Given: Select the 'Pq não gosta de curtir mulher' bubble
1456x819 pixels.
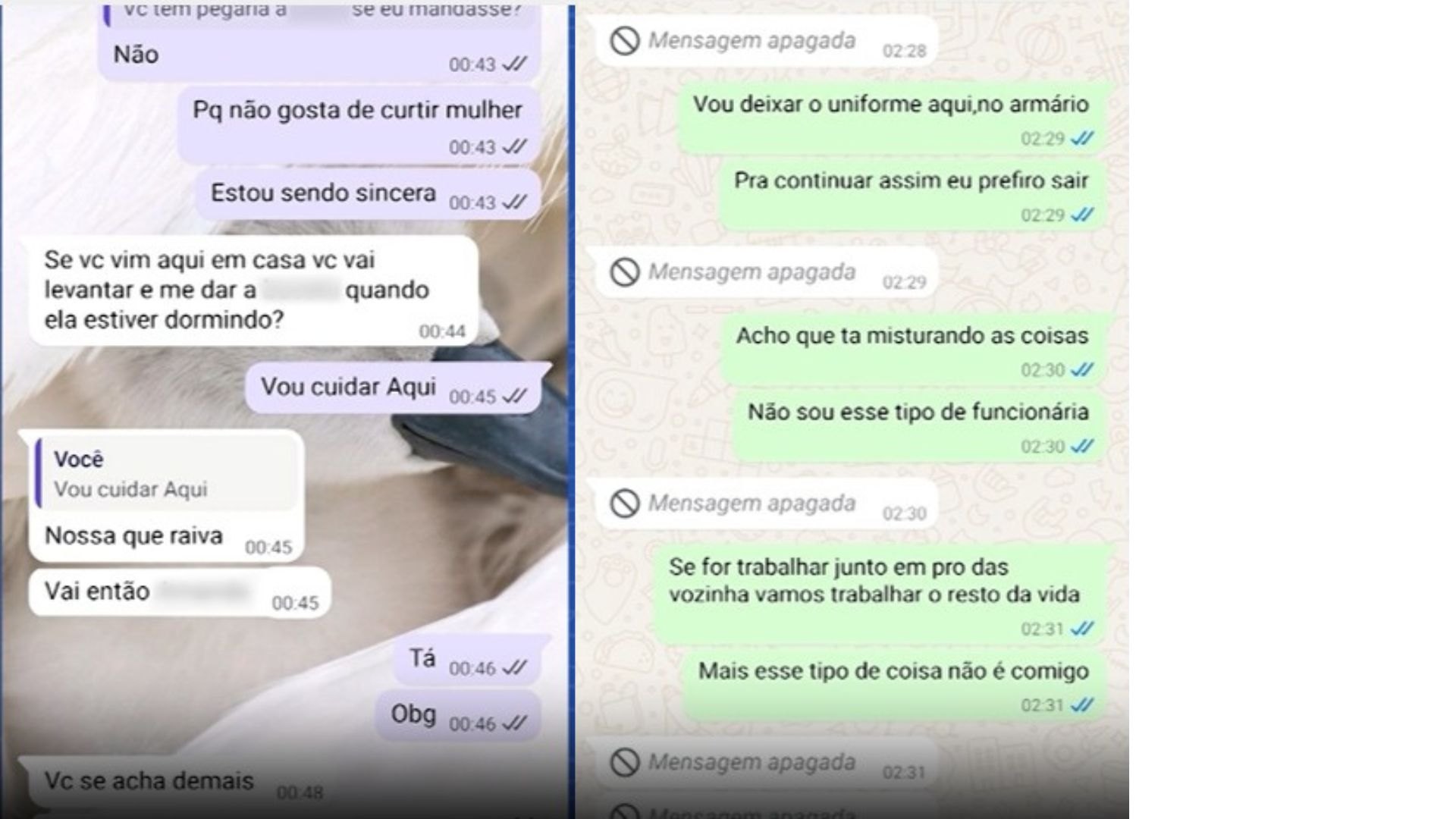Looking at the screenshot, I should [359, 126].
